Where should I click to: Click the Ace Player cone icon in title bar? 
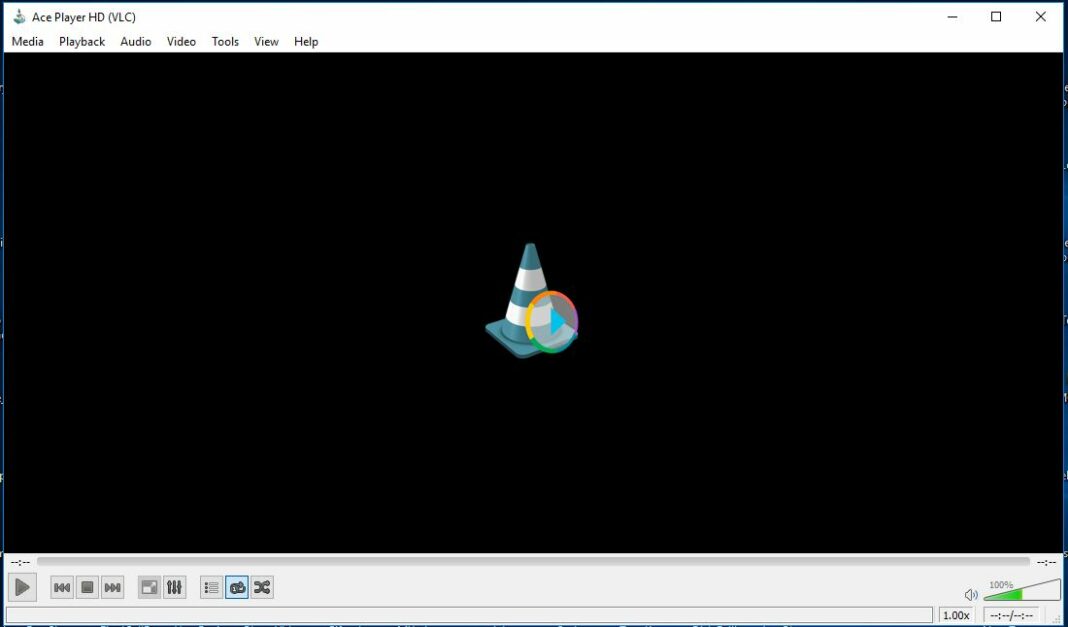point(18,16)
